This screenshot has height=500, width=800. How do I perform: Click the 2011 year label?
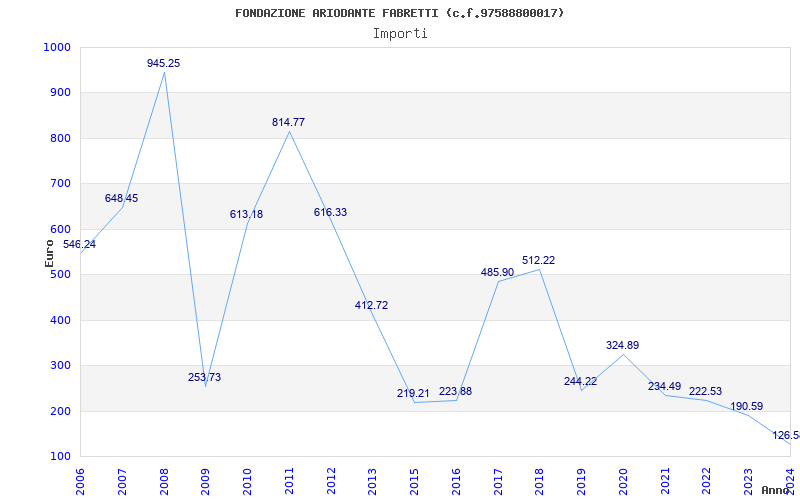coord(289,481)
